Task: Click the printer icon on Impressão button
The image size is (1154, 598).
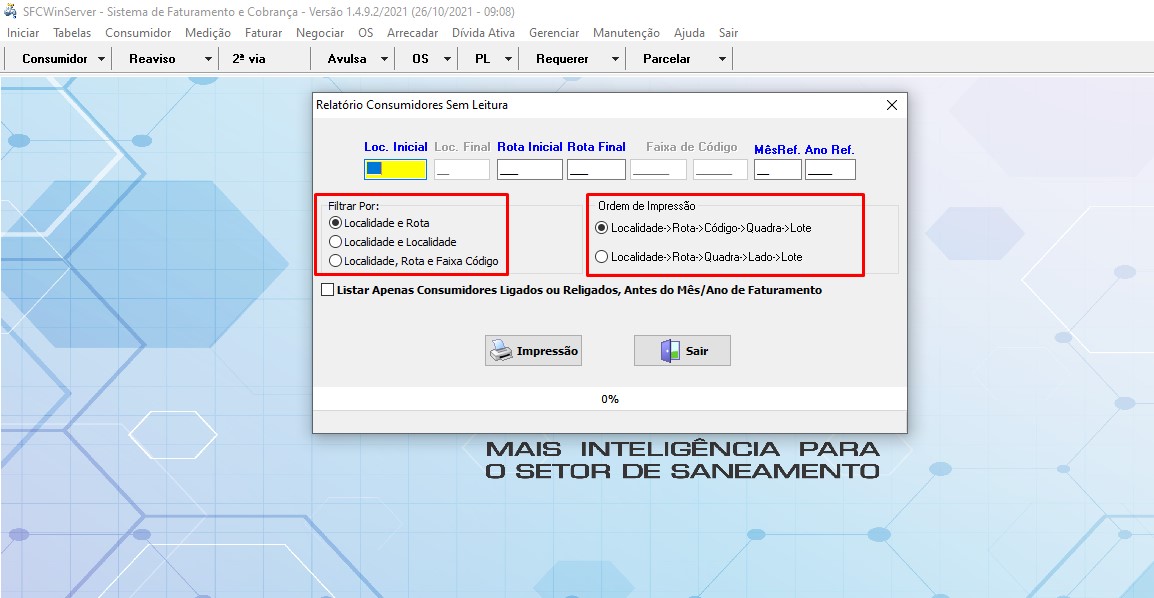Action: pyautogui.click(x=500, y=350)
